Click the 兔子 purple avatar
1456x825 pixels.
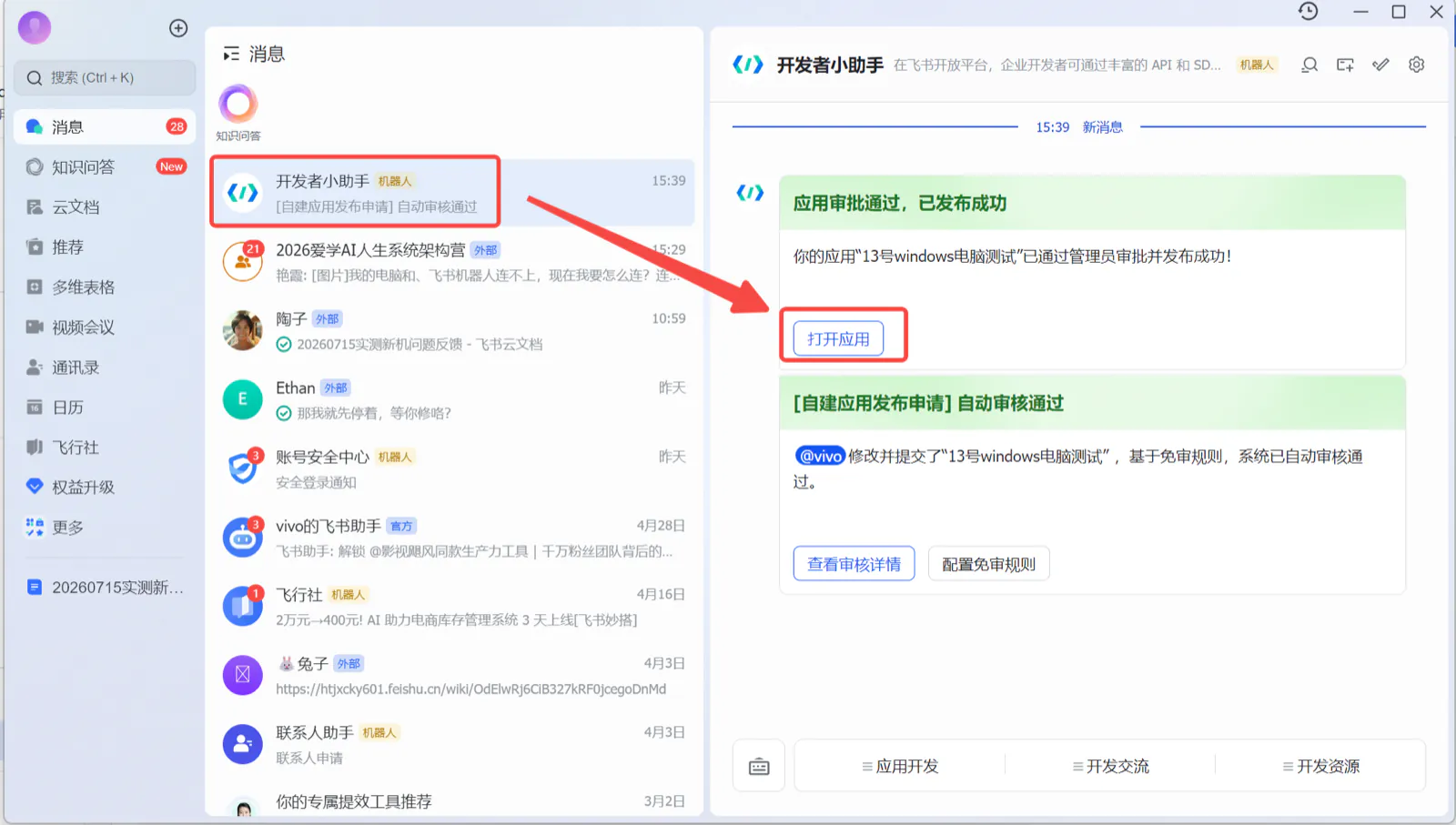pos(243,675)
